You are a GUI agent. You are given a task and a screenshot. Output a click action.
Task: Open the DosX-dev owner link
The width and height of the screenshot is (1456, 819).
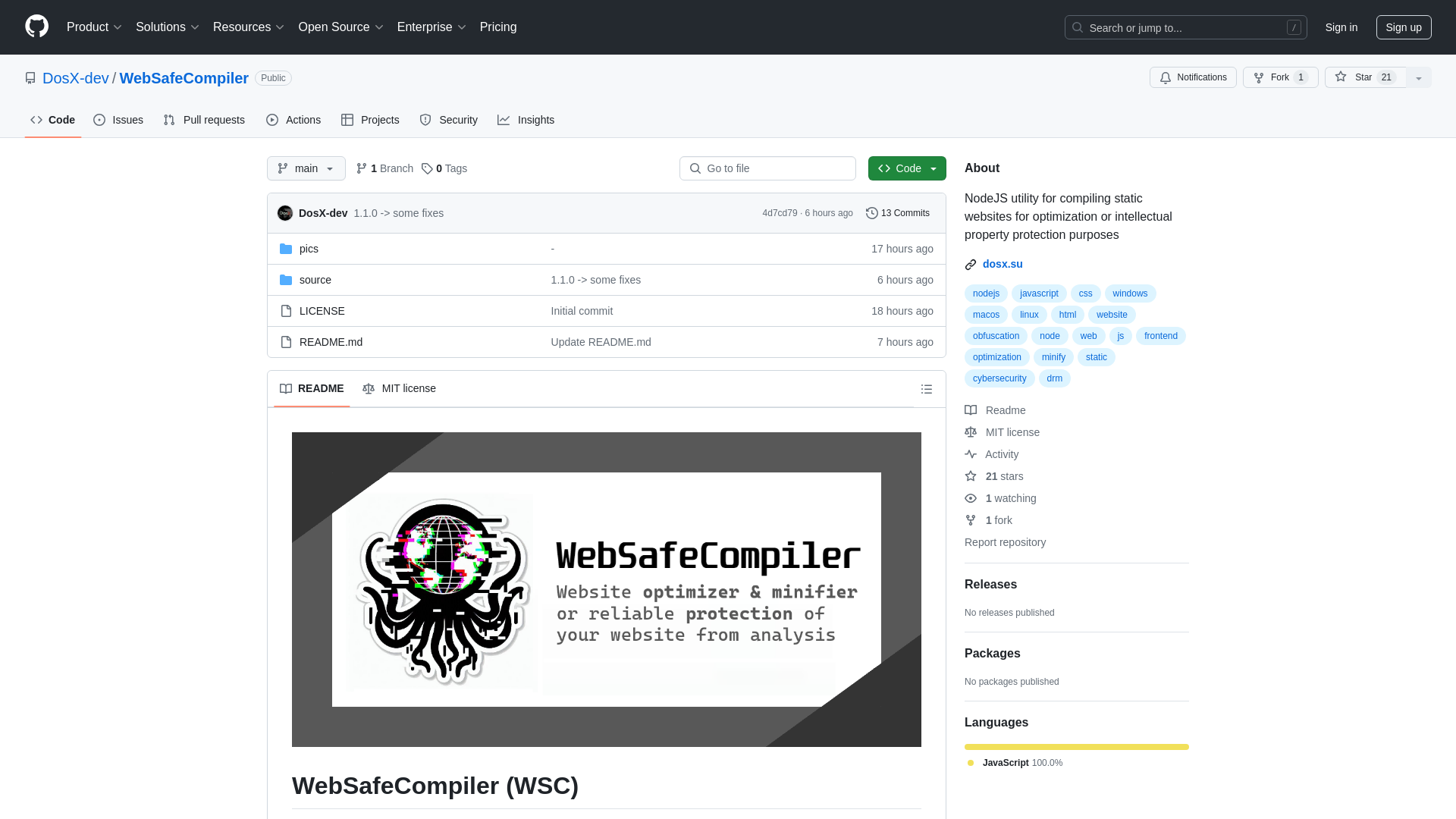(76, 78)
